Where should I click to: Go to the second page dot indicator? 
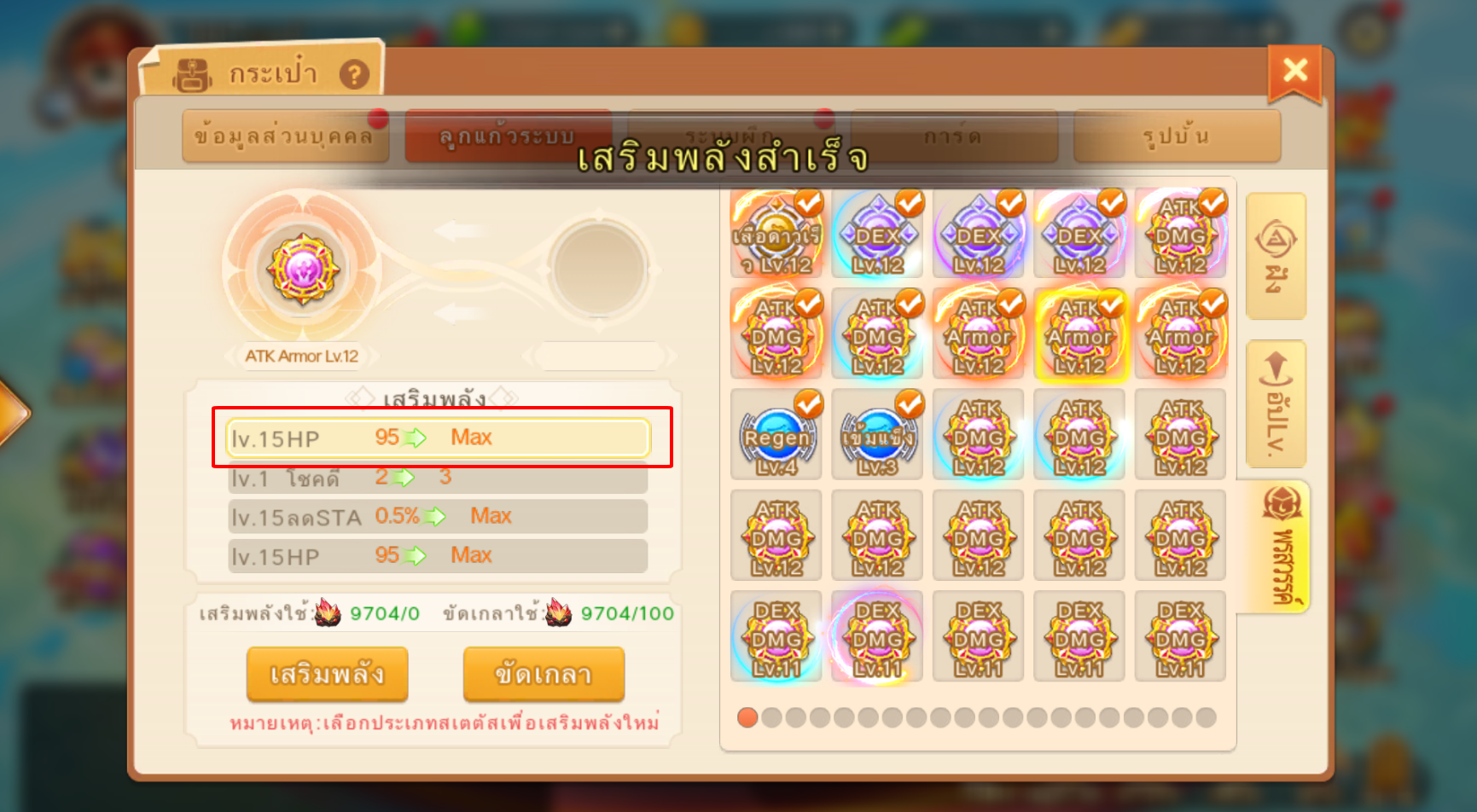[771, 717]
